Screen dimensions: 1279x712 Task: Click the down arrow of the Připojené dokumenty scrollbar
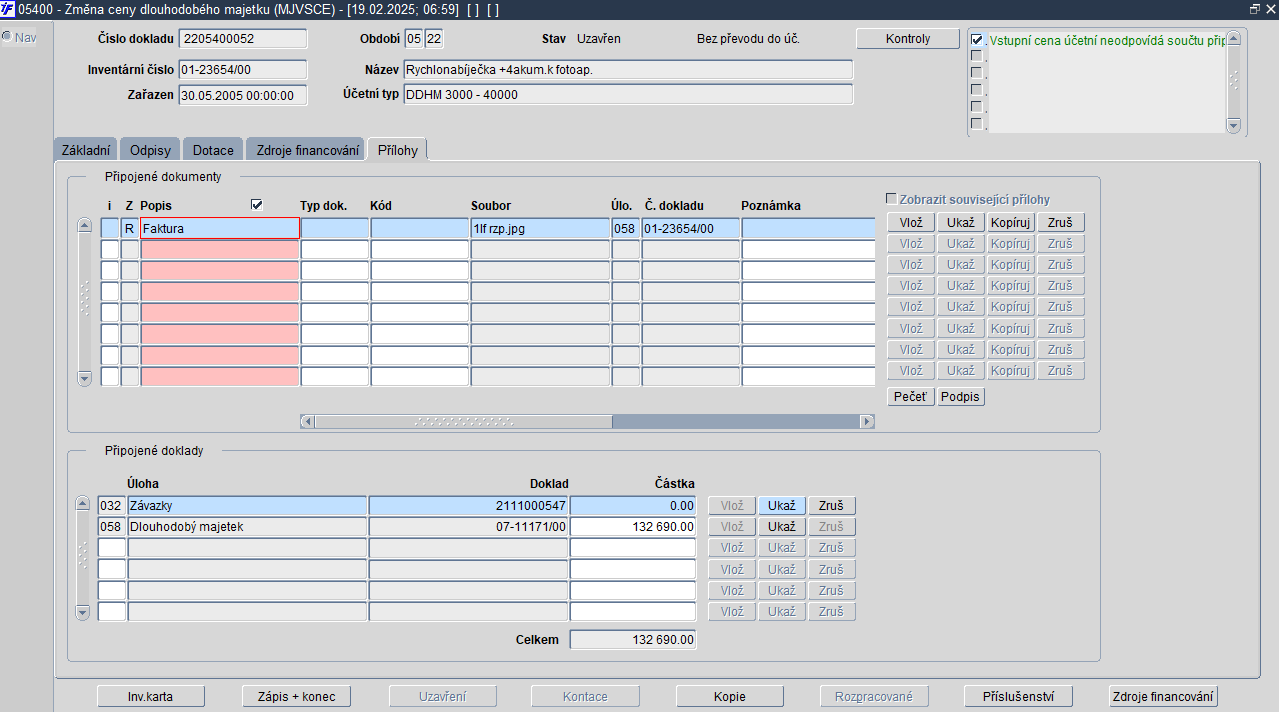point(84,378)
